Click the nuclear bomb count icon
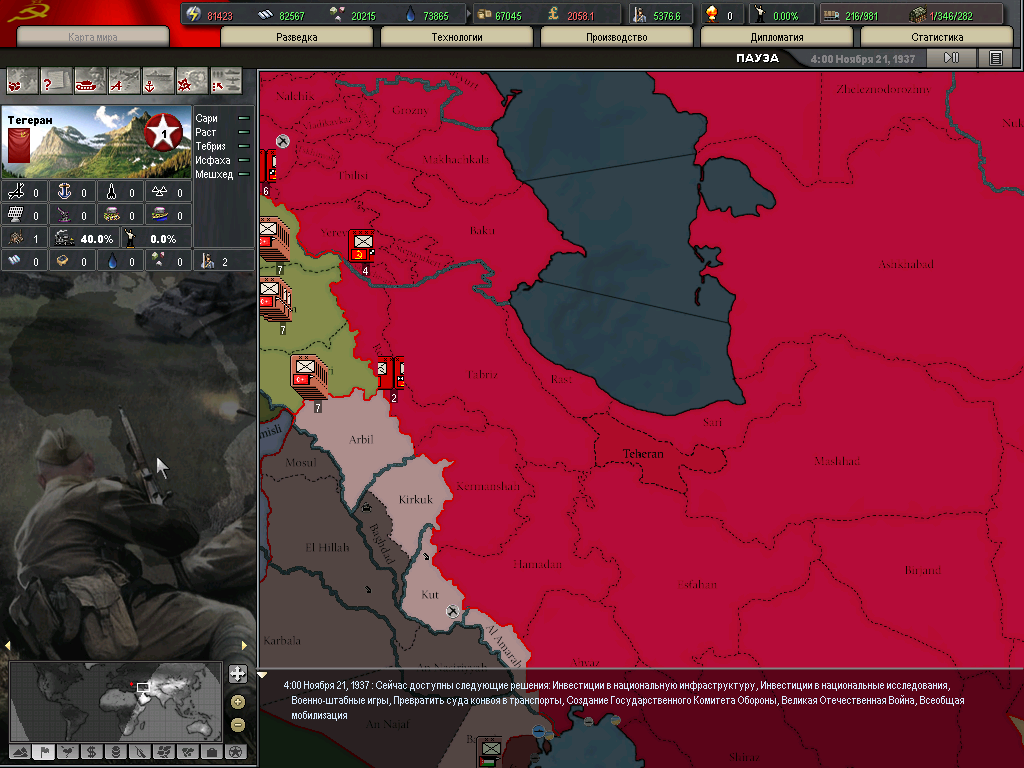1024x768 pixels. [x=712, y=14]
